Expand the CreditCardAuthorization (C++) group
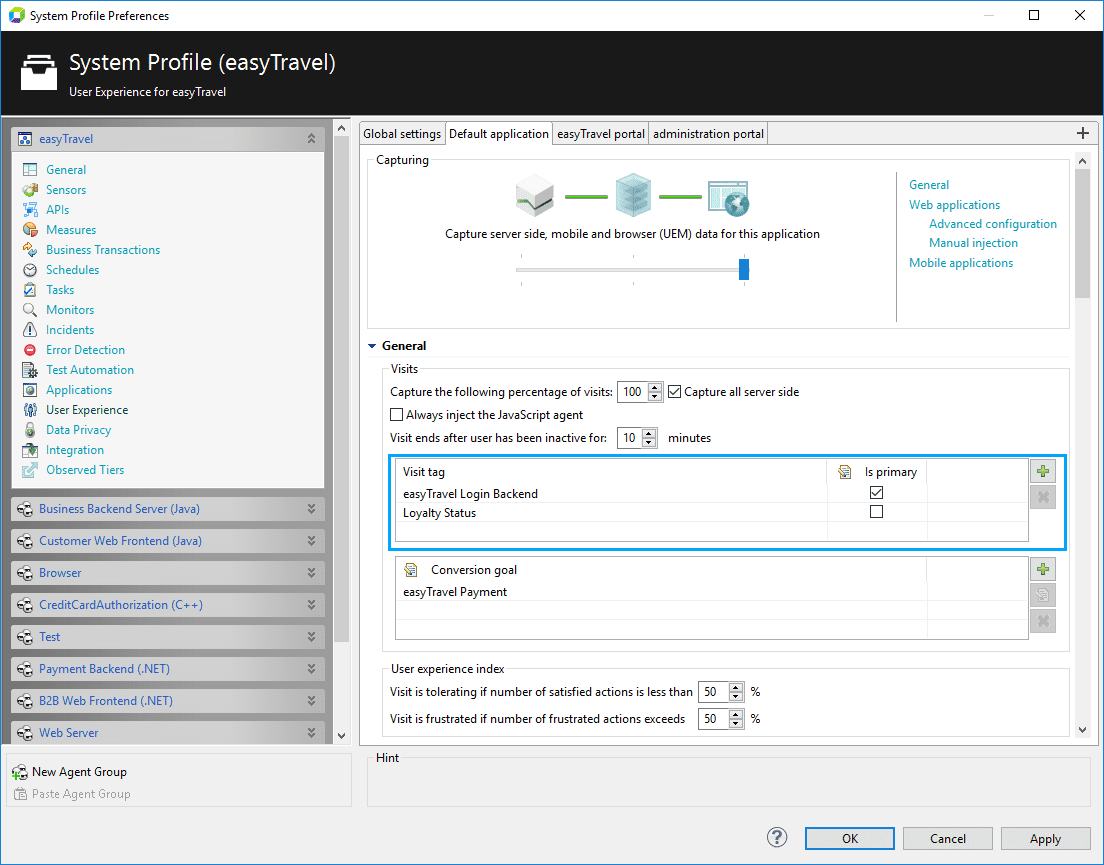 click(311, 605)
